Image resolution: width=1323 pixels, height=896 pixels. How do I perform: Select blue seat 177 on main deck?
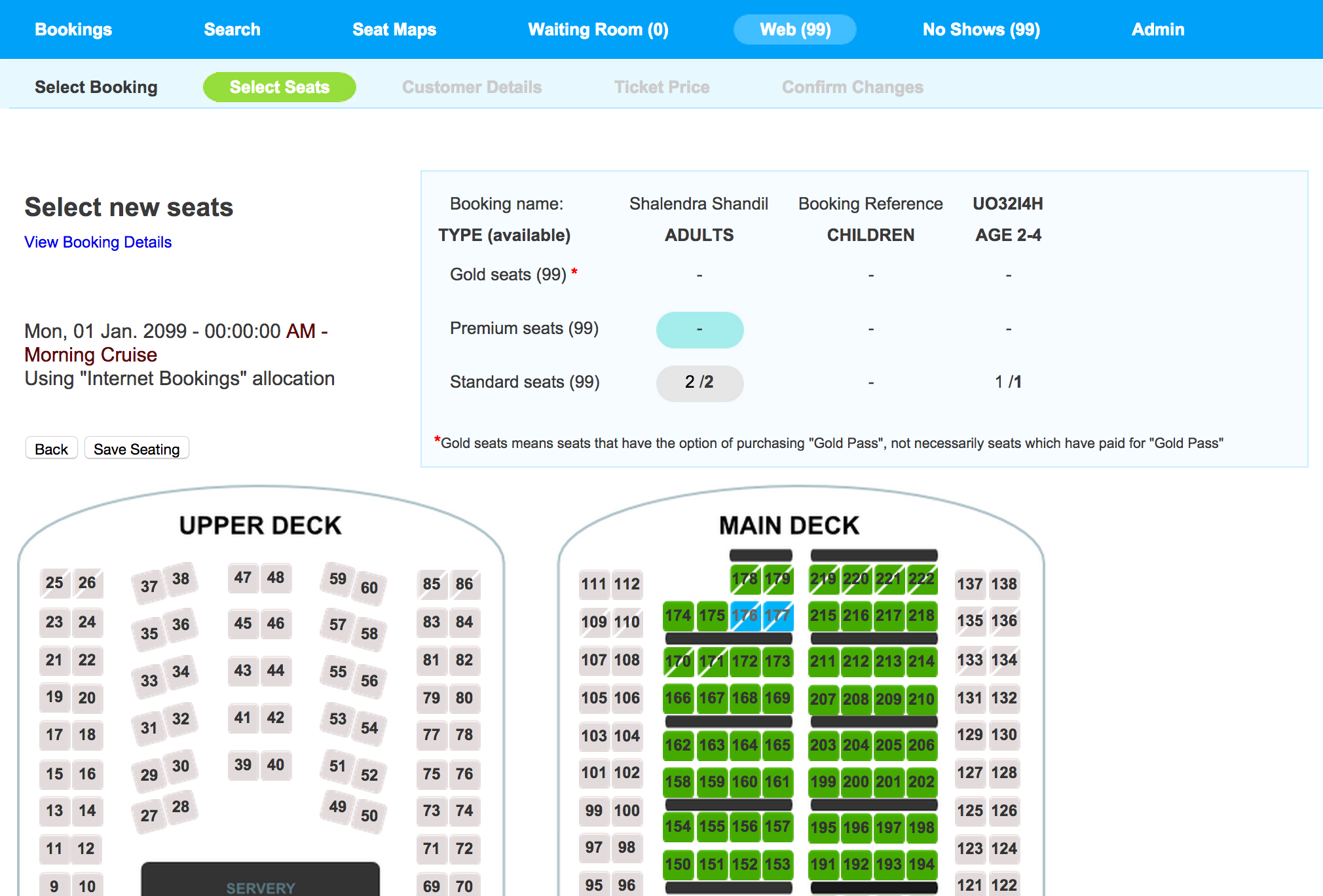pyautogui.click(x=777, y=616)
